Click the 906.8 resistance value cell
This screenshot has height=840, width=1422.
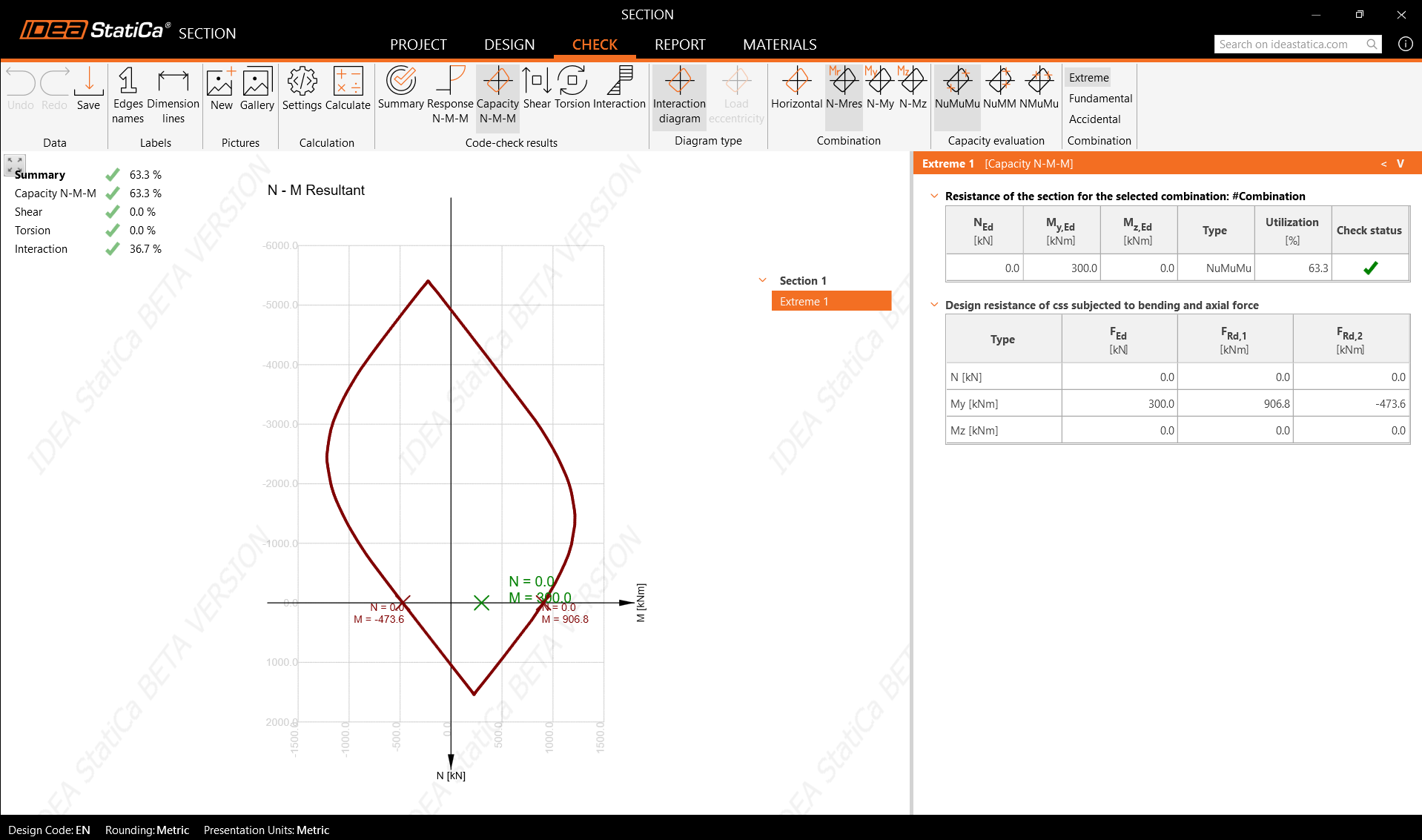pyautogui.click(x=1235, y=403)
